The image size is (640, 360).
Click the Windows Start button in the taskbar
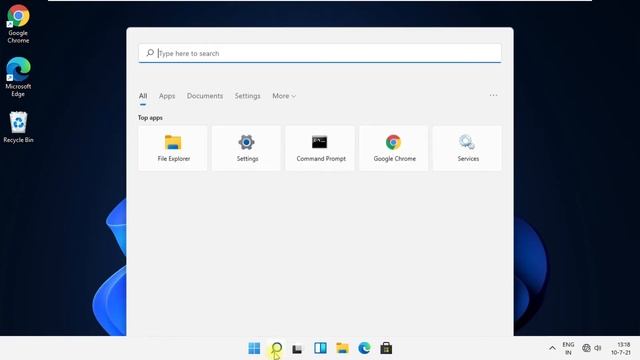pyautogui.click(x=254, y=348)
